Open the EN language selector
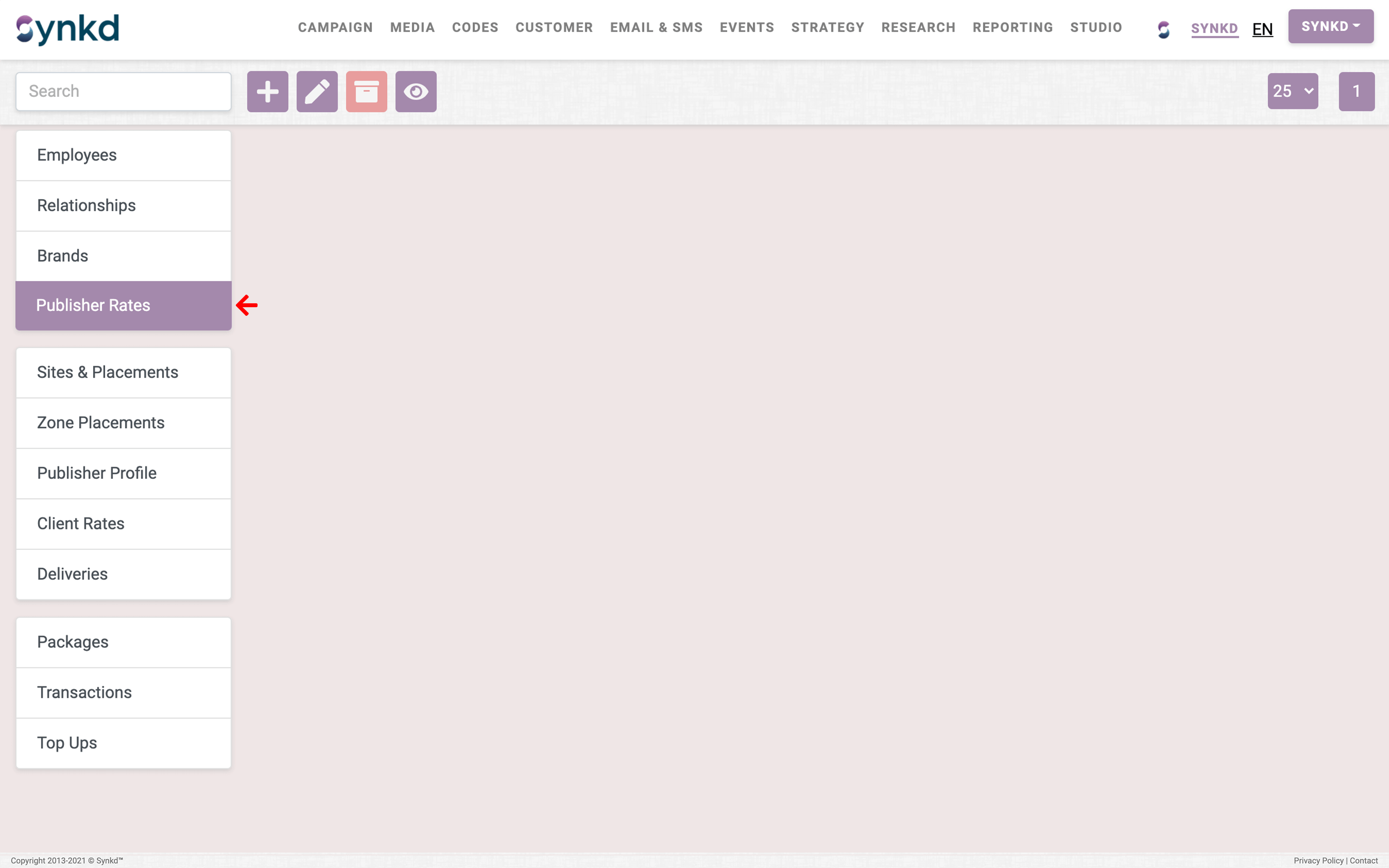1389x868 pixels. click(1262, 29)
